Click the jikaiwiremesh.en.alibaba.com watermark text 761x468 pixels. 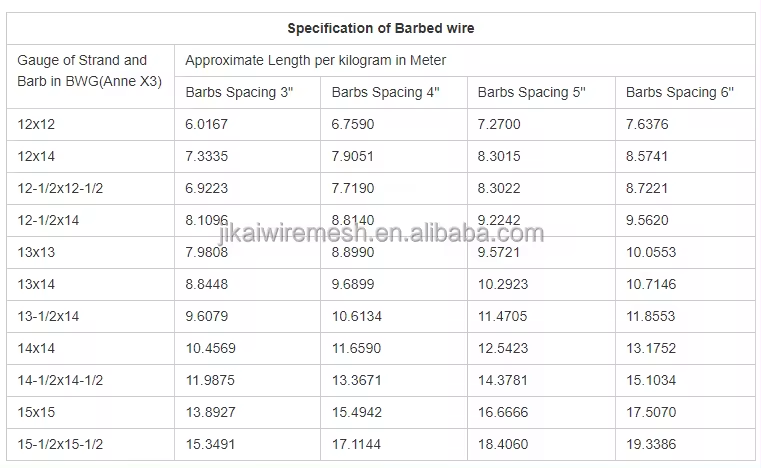[x=381, y=234]
